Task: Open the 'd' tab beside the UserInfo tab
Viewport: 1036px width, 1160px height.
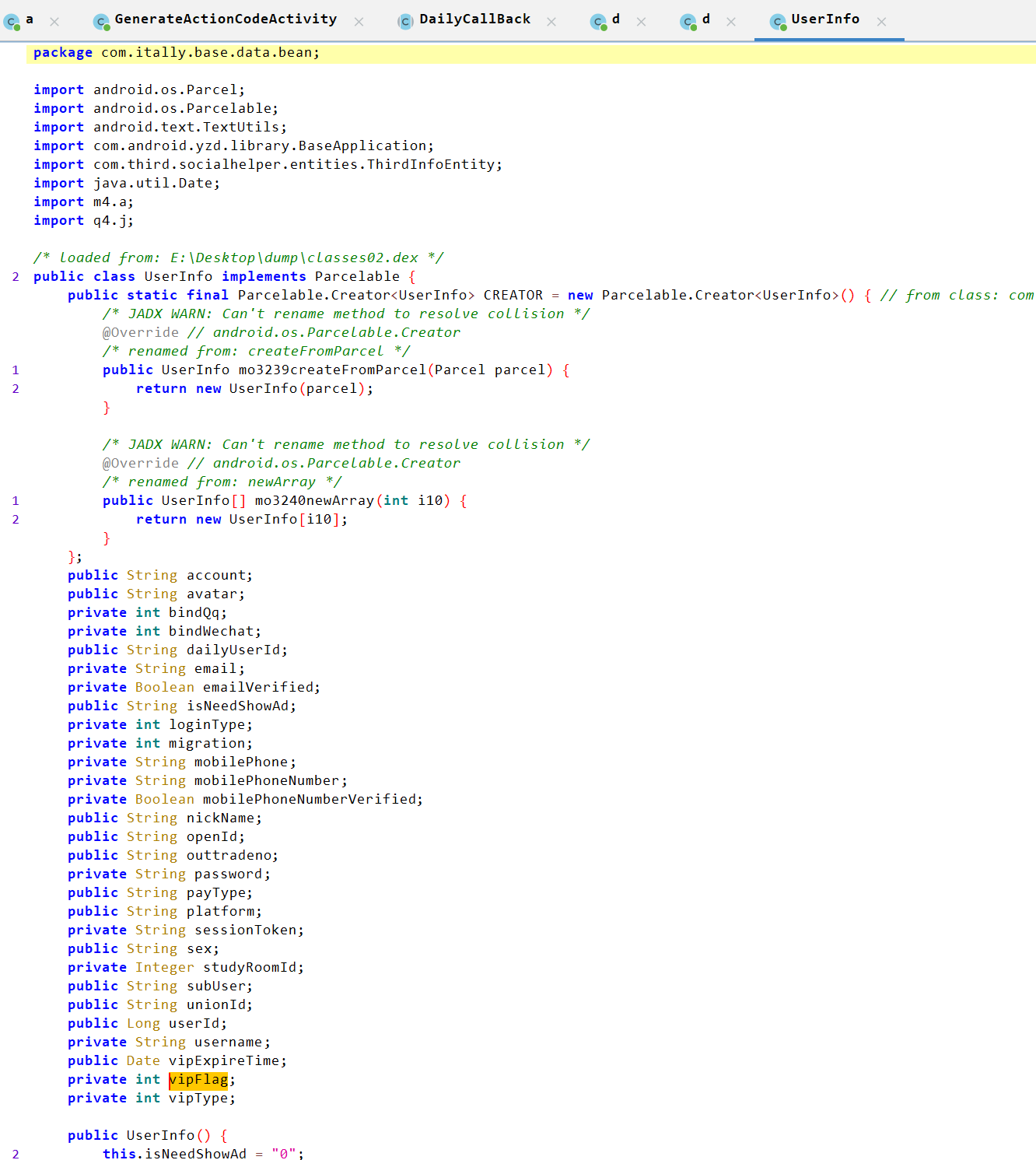Action: click(705, 19)
